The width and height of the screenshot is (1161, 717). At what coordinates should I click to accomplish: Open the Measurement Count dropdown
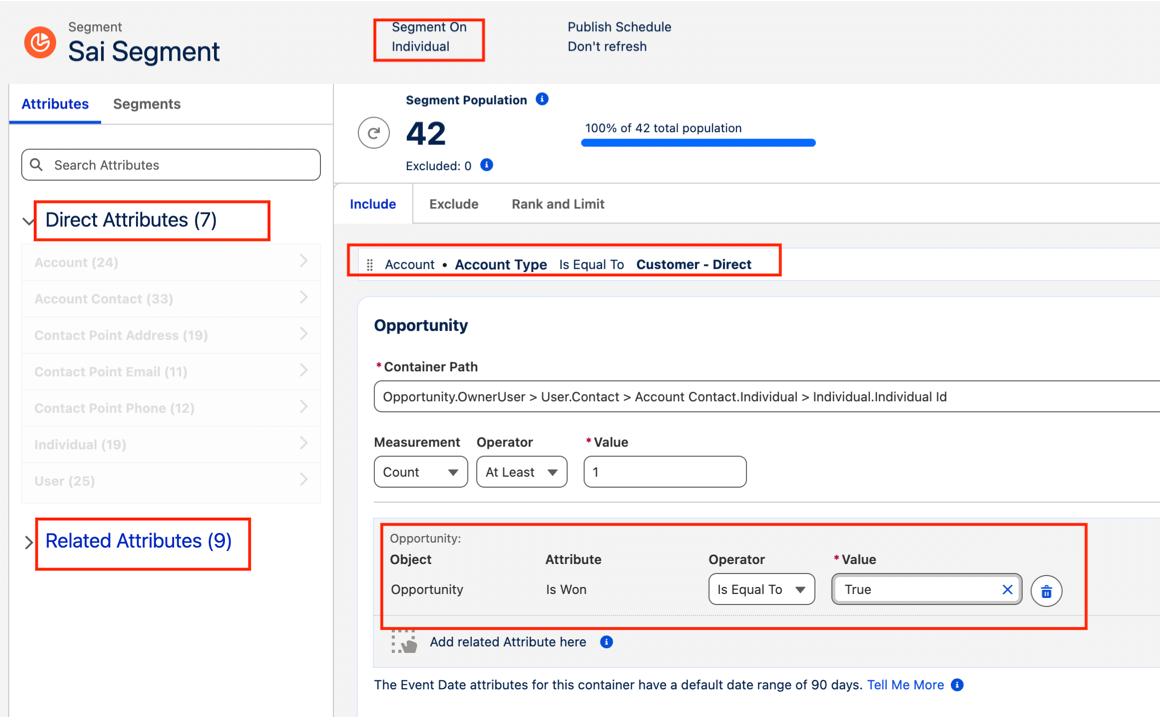(421, 472)
